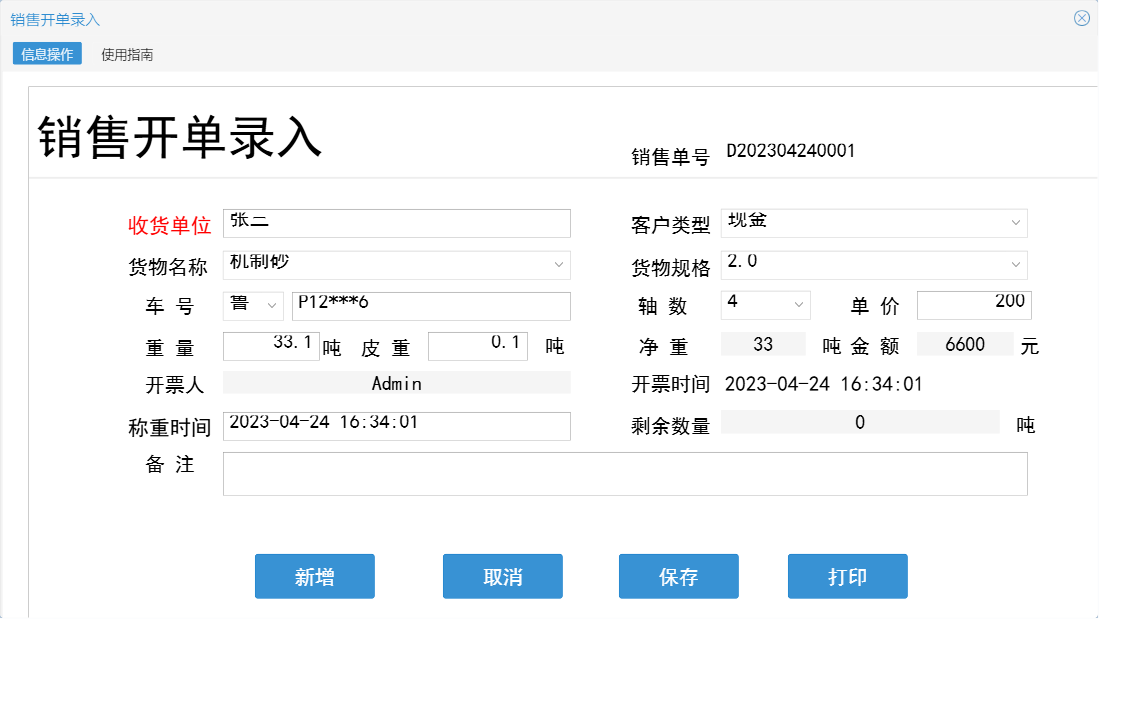The width and height of the screenshot is (1130, 712).
Task: Select the 信息操作 tab
Action: pos(45,53)
